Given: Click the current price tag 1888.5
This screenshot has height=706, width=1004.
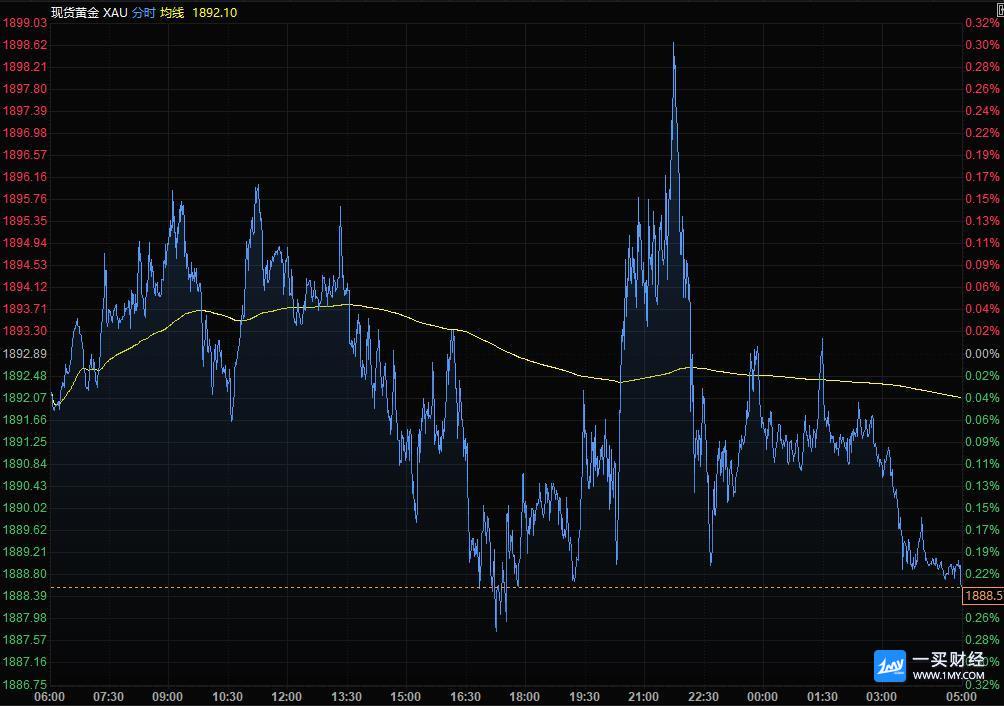Looking at the screenshot, I should 983,596.
